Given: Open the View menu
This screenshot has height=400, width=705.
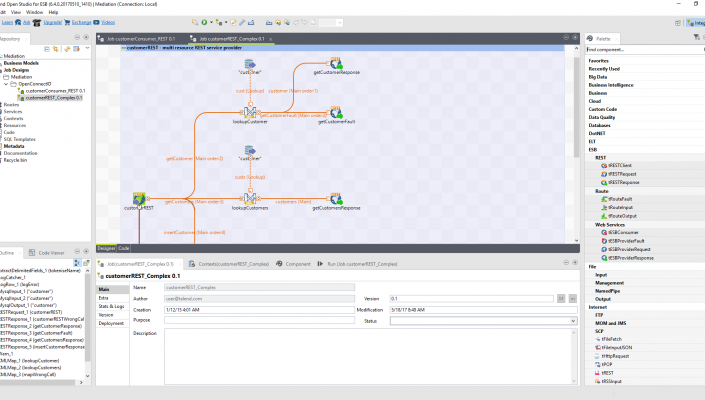Looking at the screenshot, I should click(16, 12).
